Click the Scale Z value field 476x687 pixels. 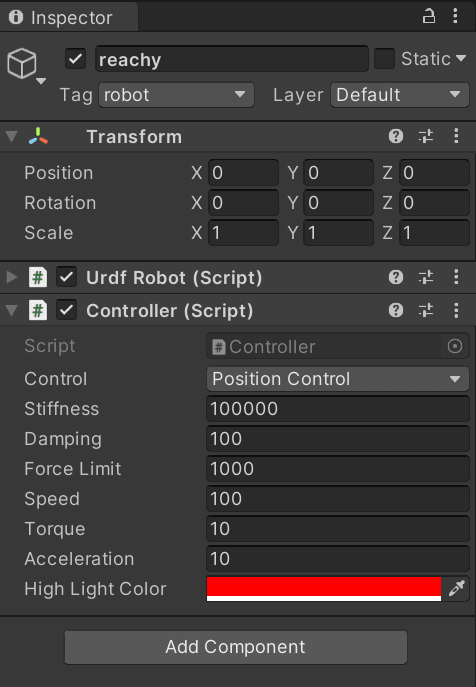pos(434,233)
